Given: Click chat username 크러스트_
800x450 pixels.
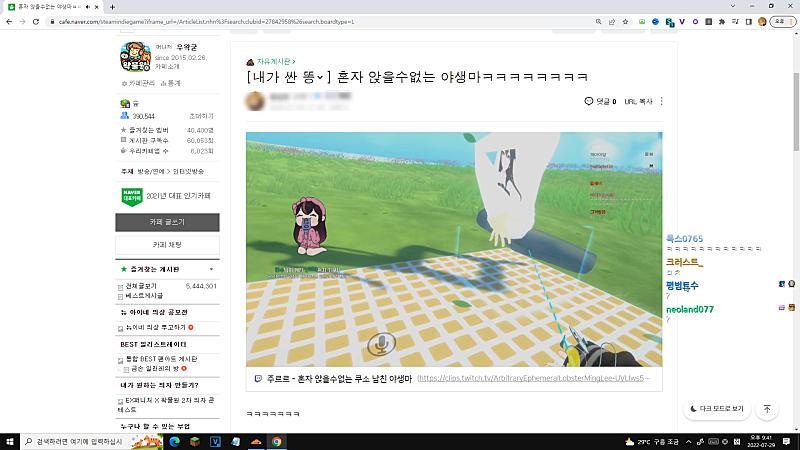Looking at the screenshot, I should click(684, 262).
